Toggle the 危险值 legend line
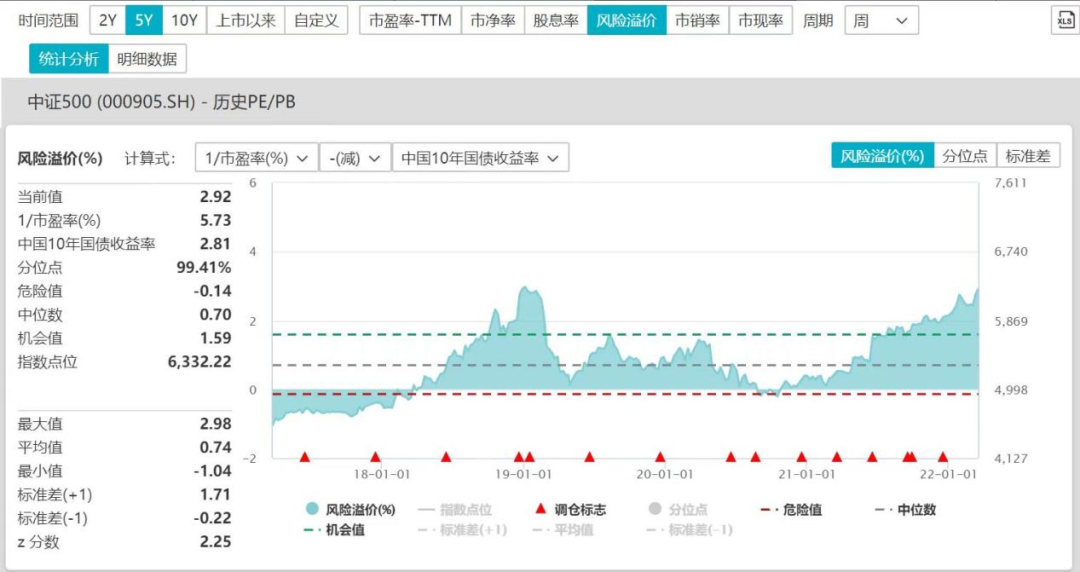 [791, 510]
